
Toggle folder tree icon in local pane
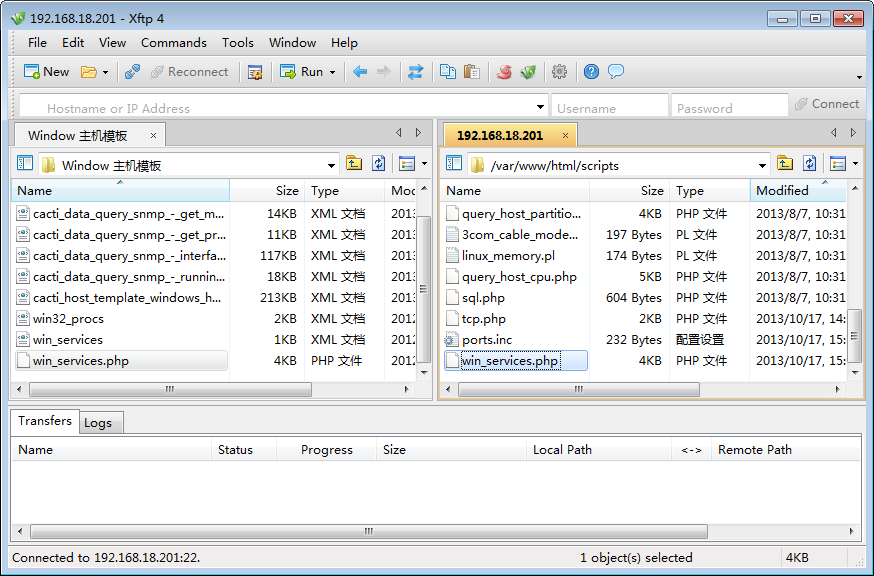[x=25, y=163]
